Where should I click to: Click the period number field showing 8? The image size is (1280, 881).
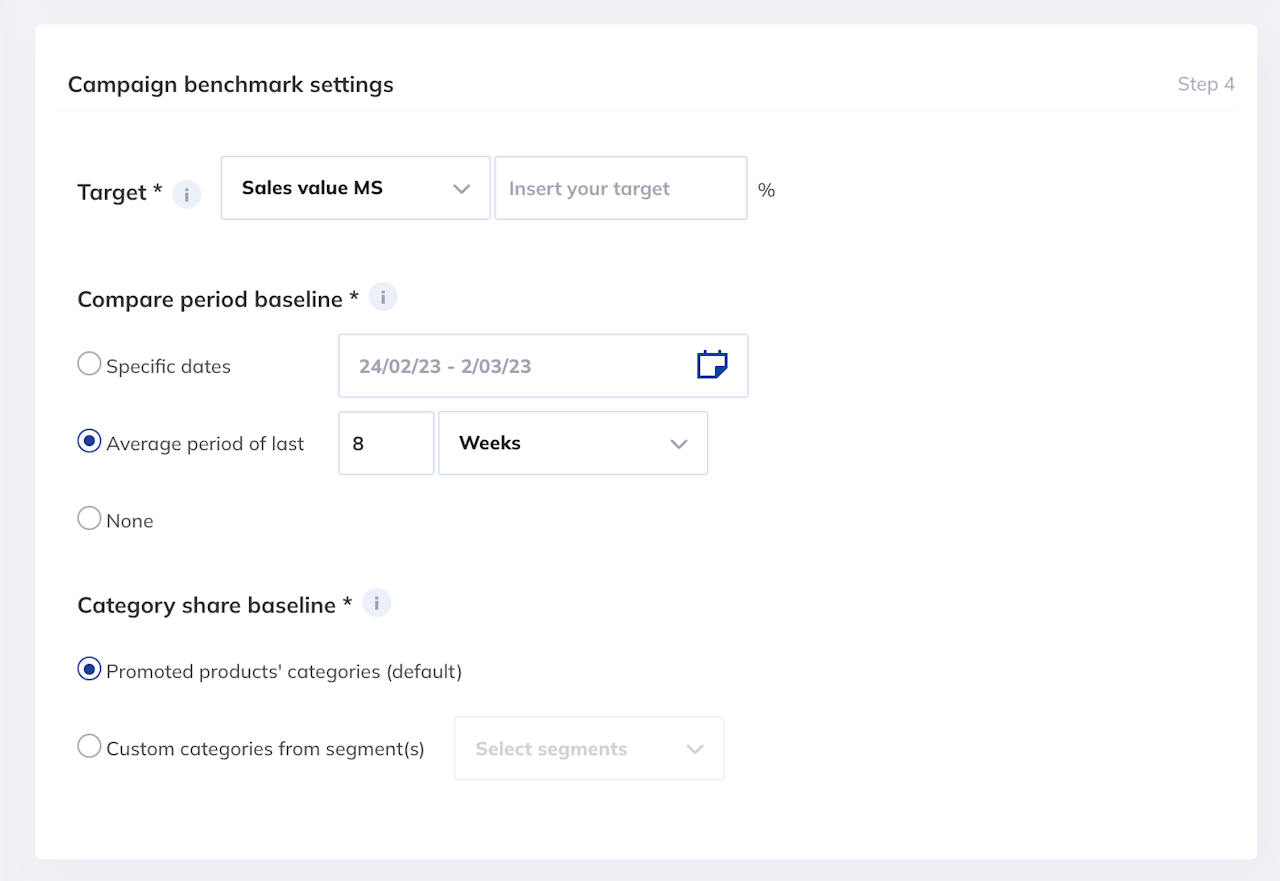pos(386,443)
